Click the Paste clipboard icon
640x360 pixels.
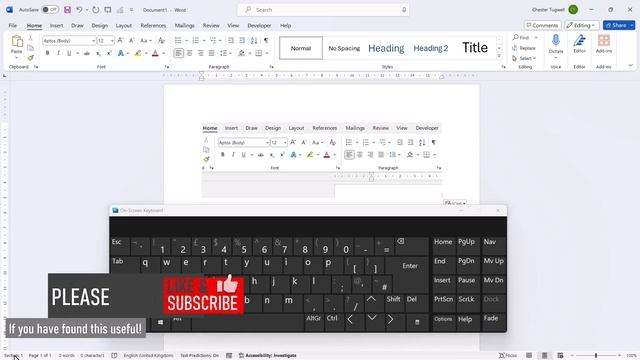pos(17,41)
